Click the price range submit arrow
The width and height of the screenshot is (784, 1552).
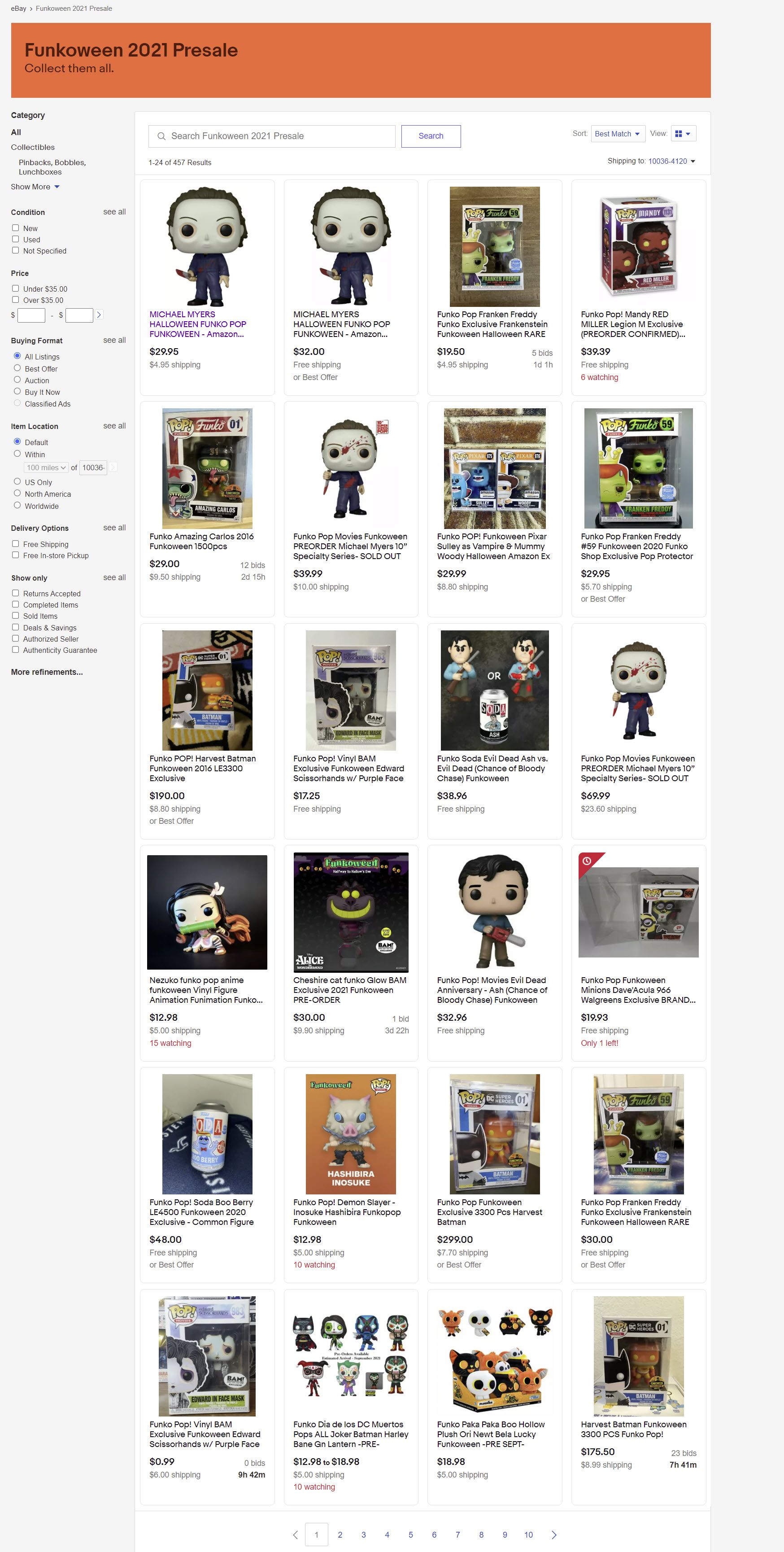[x=100, y=315]
